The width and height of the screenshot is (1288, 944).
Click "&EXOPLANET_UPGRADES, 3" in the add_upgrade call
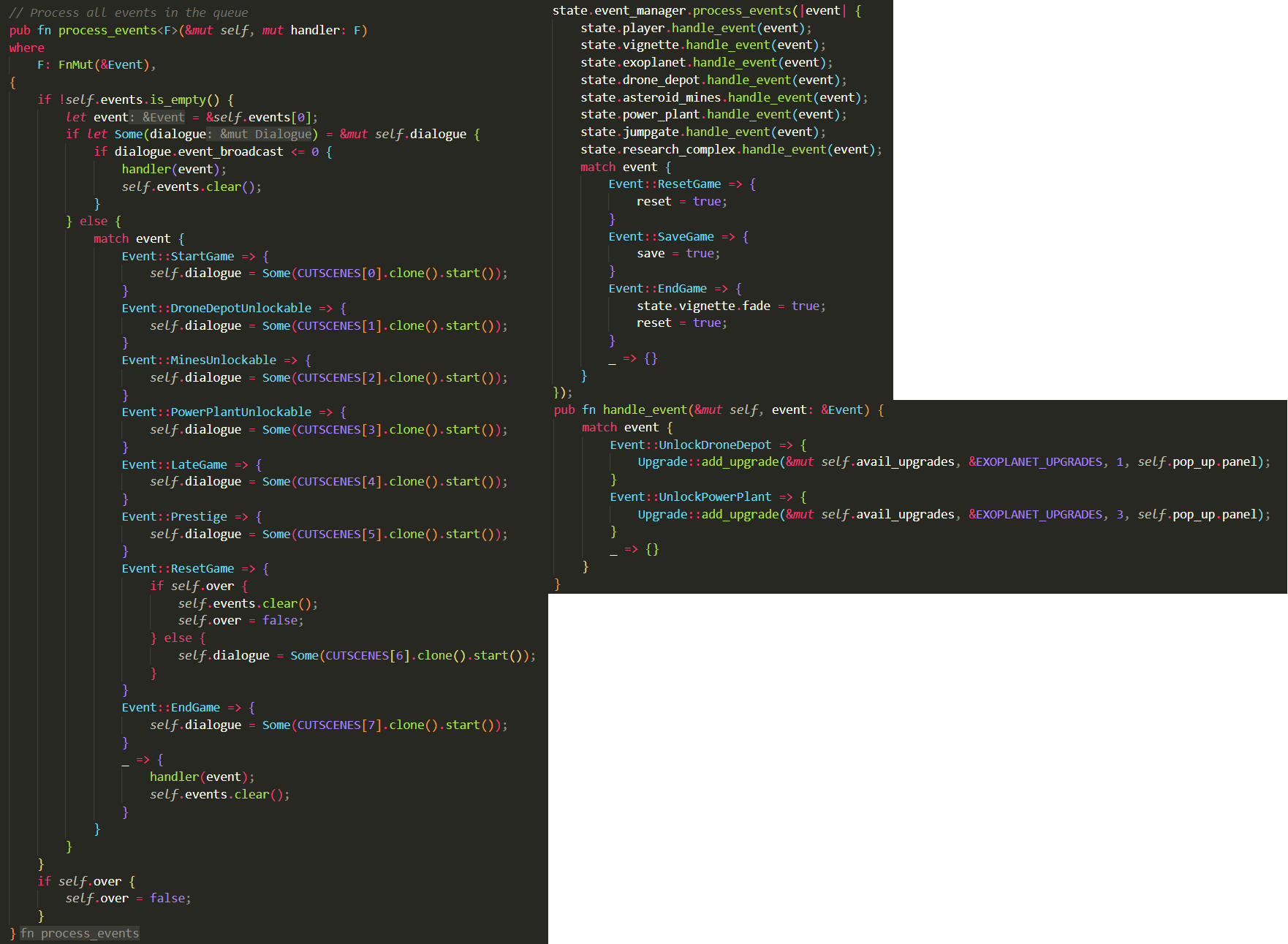pos(1046,514)
